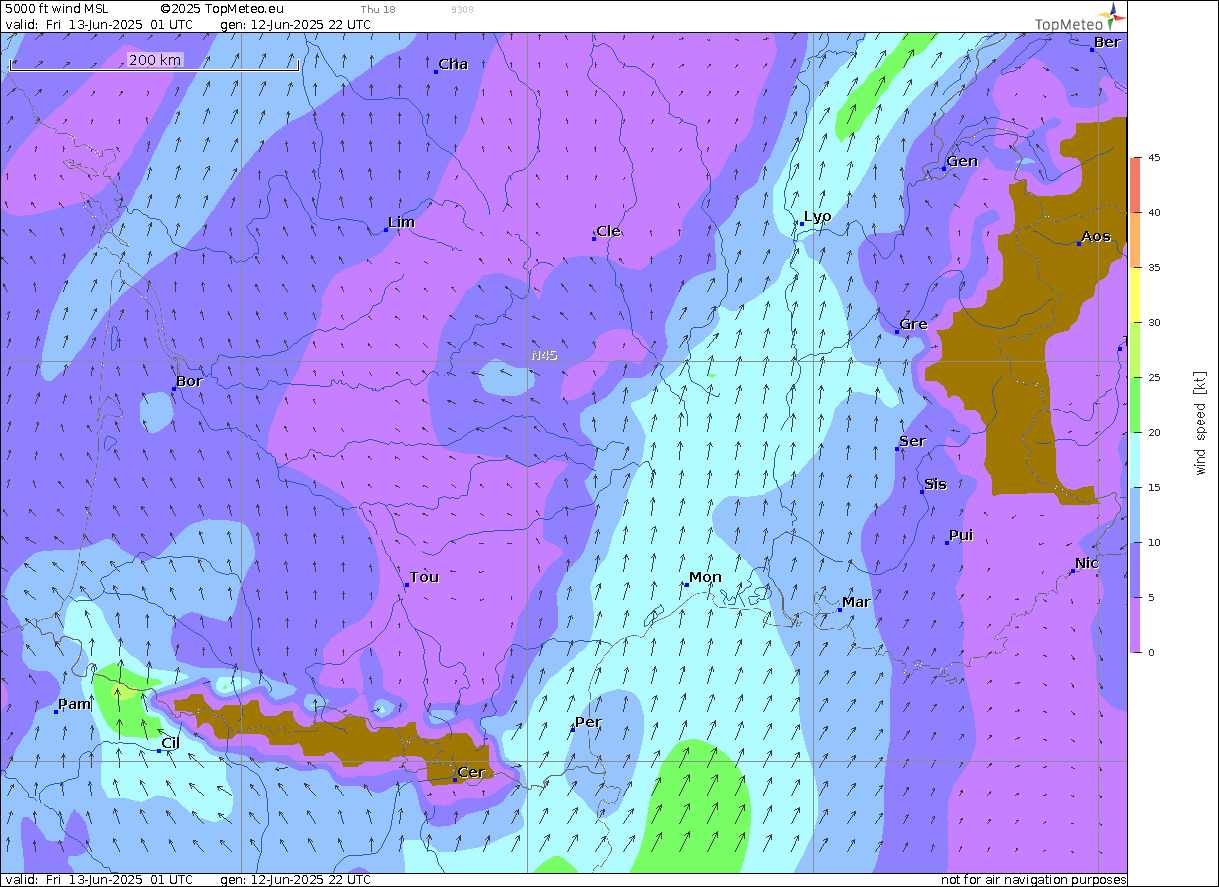Image resolution: width=1219 pixels, height=887 pixels.
Task: Click the orange 35–40 kt legend segment
Action: click(1135, 239)
